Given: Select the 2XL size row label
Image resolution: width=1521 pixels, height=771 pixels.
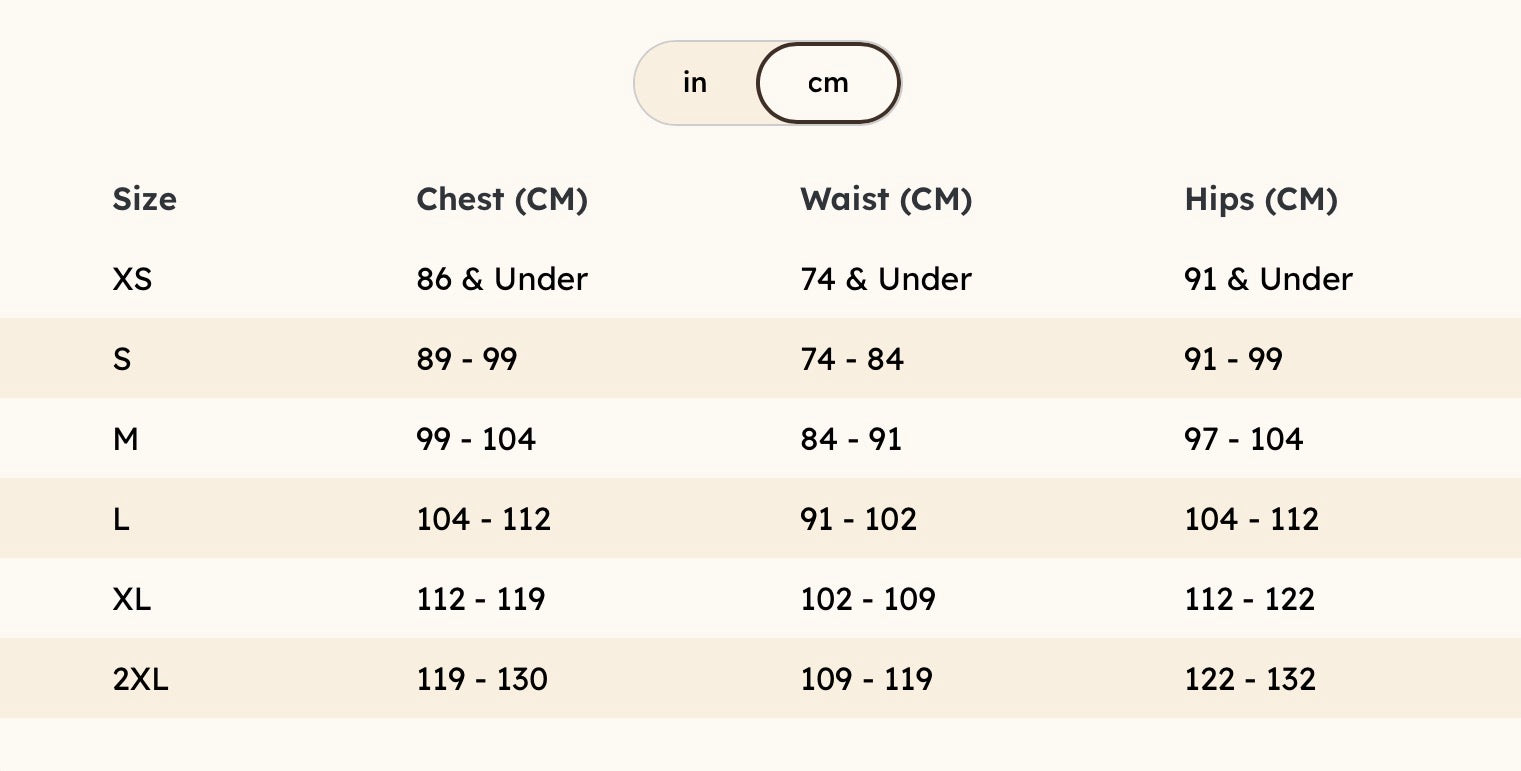Looking at the screenshot, I should (x=140, y=679).
